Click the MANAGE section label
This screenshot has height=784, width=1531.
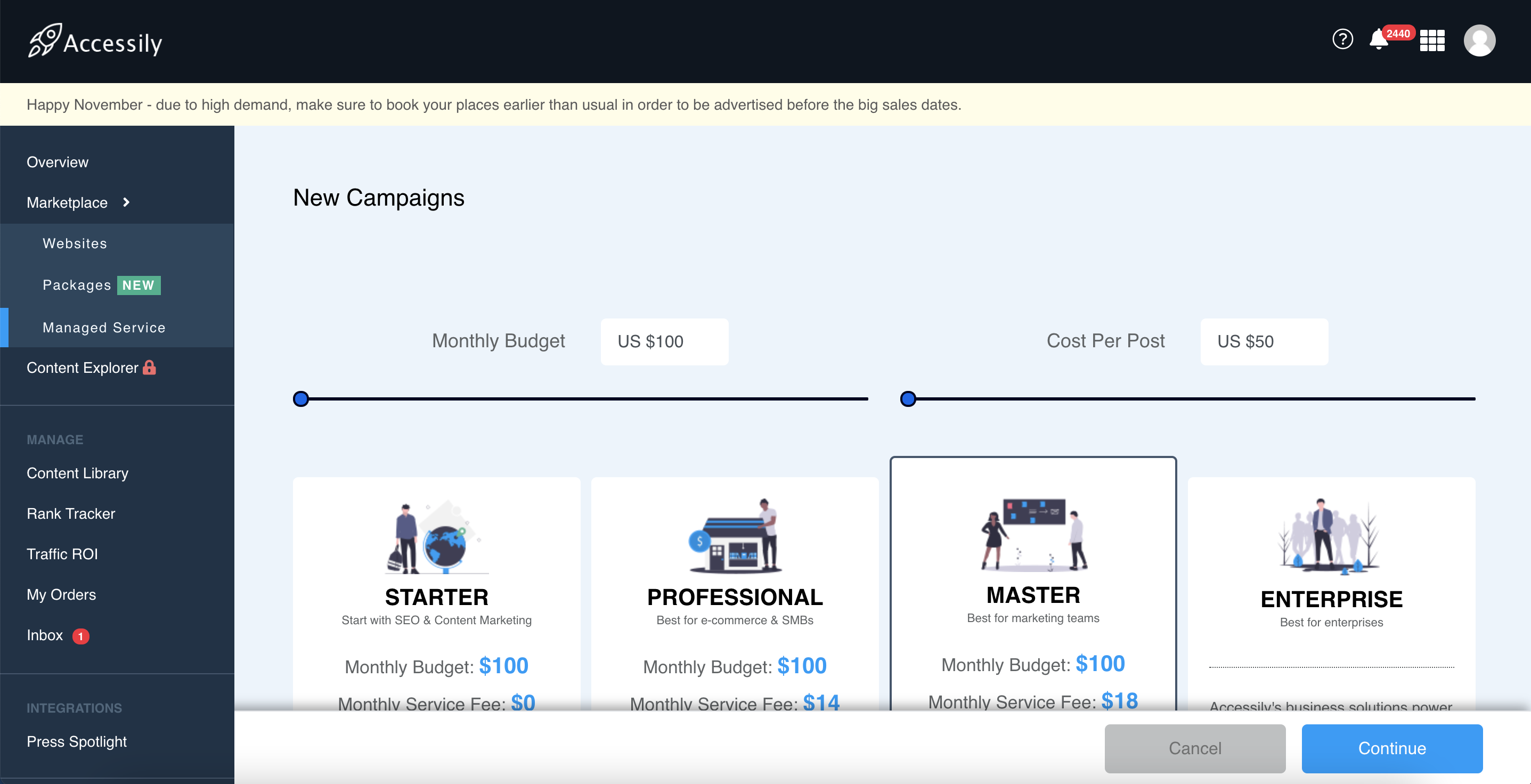pyautogui.click(x=55, y=440)
